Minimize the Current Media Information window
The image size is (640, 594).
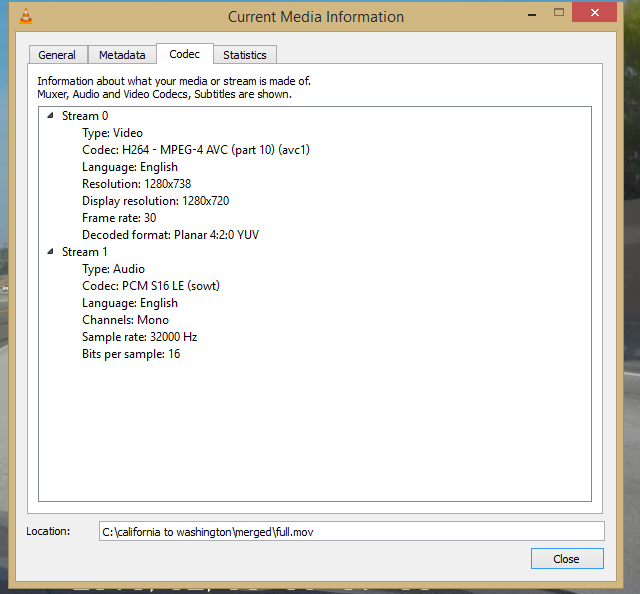tap(532, 14)
